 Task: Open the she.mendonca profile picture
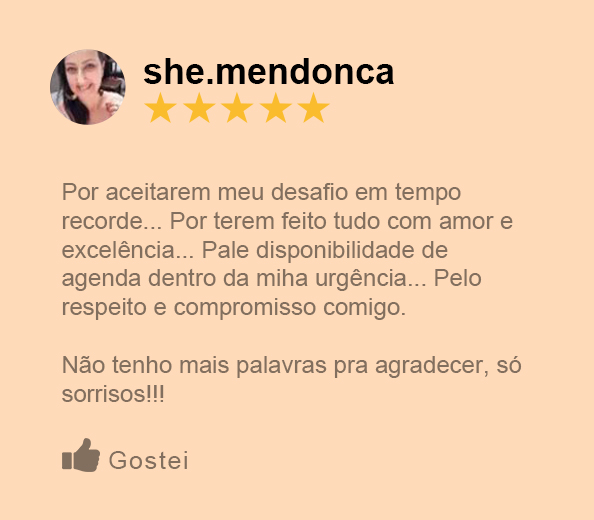click(x=88, y=87)
